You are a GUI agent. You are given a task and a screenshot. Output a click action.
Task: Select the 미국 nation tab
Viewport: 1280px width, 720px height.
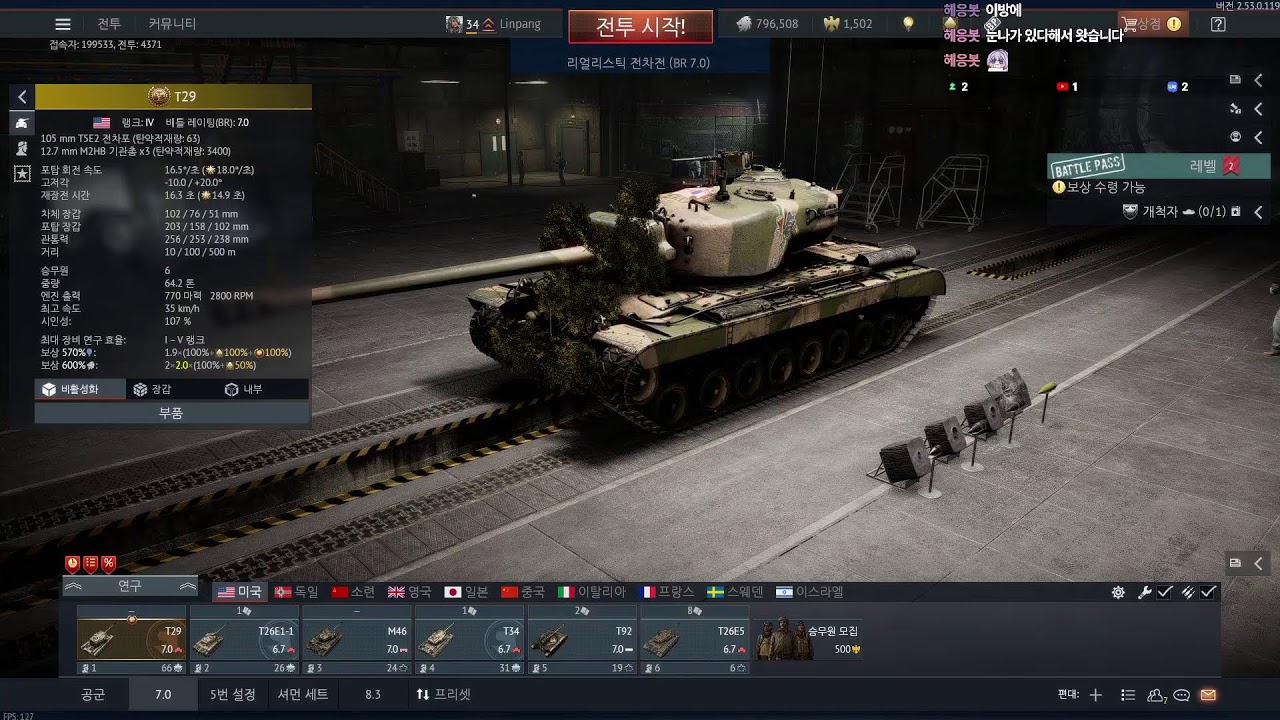239,592
